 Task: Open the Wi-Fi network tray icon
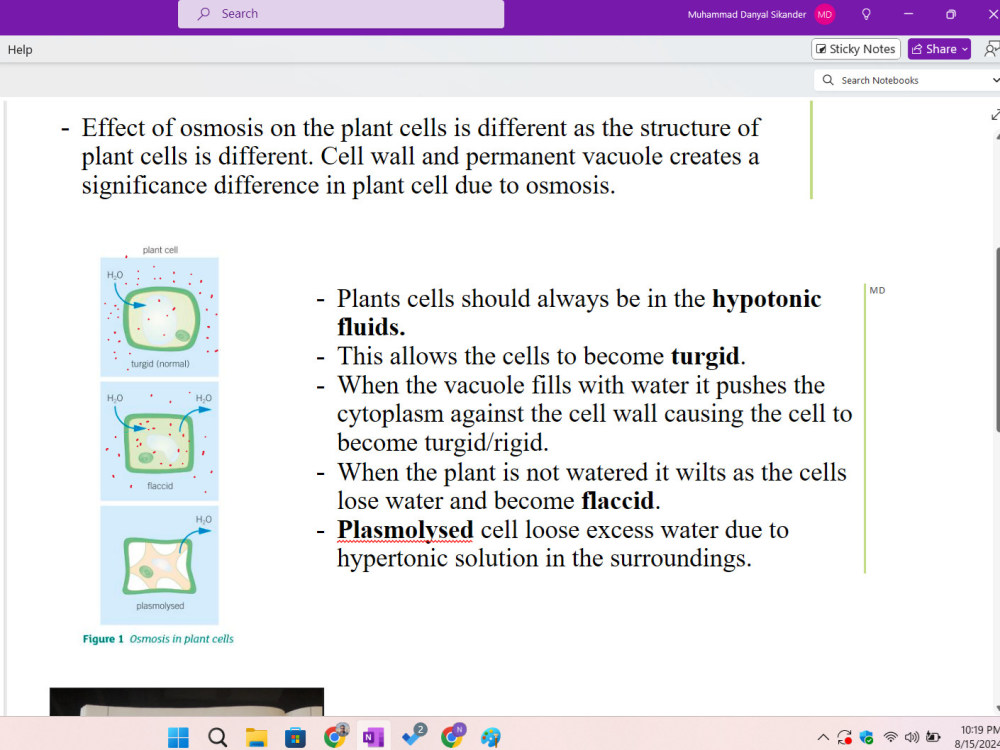(x=890, y=737)
